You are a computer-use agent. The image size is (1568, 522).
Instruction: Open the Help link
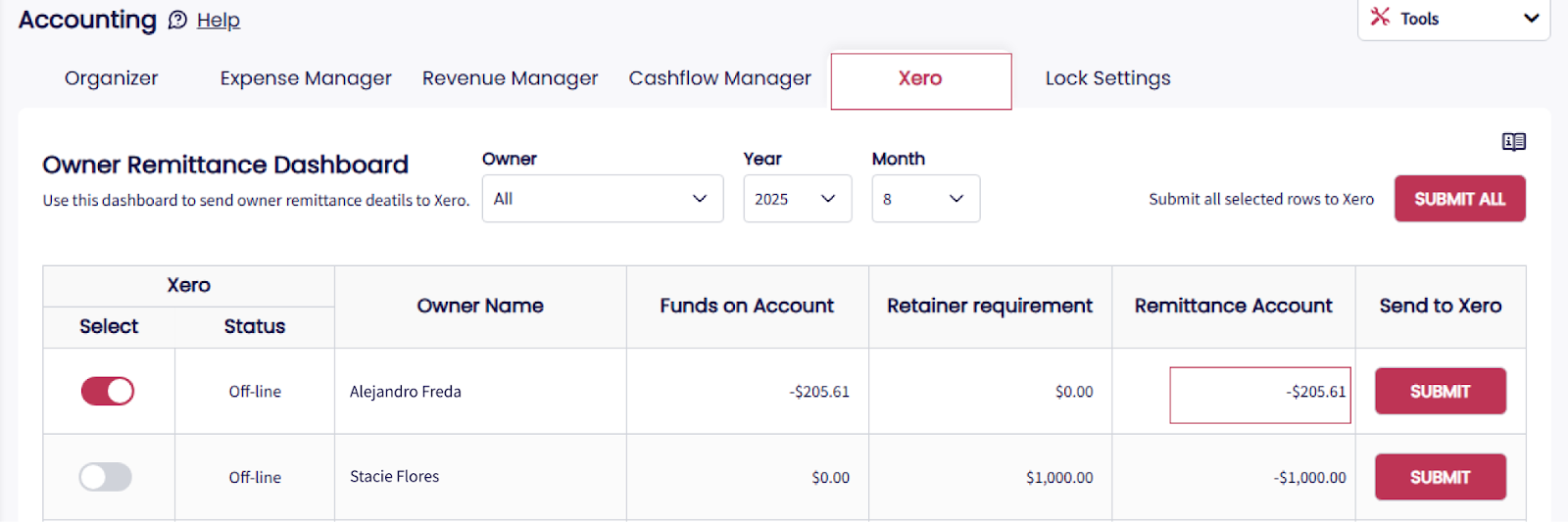point(219,21)
